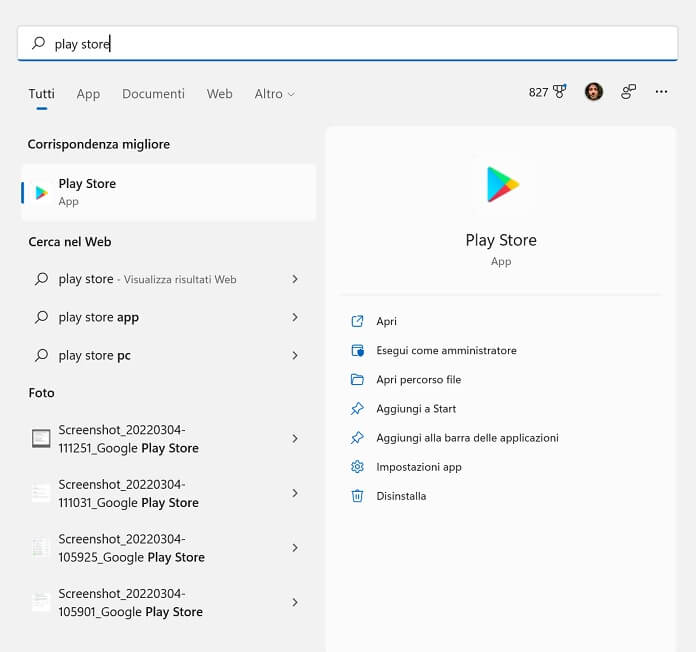Click the trash icon beside Disinstalla
696x652 pixels.
pos(357,496)
